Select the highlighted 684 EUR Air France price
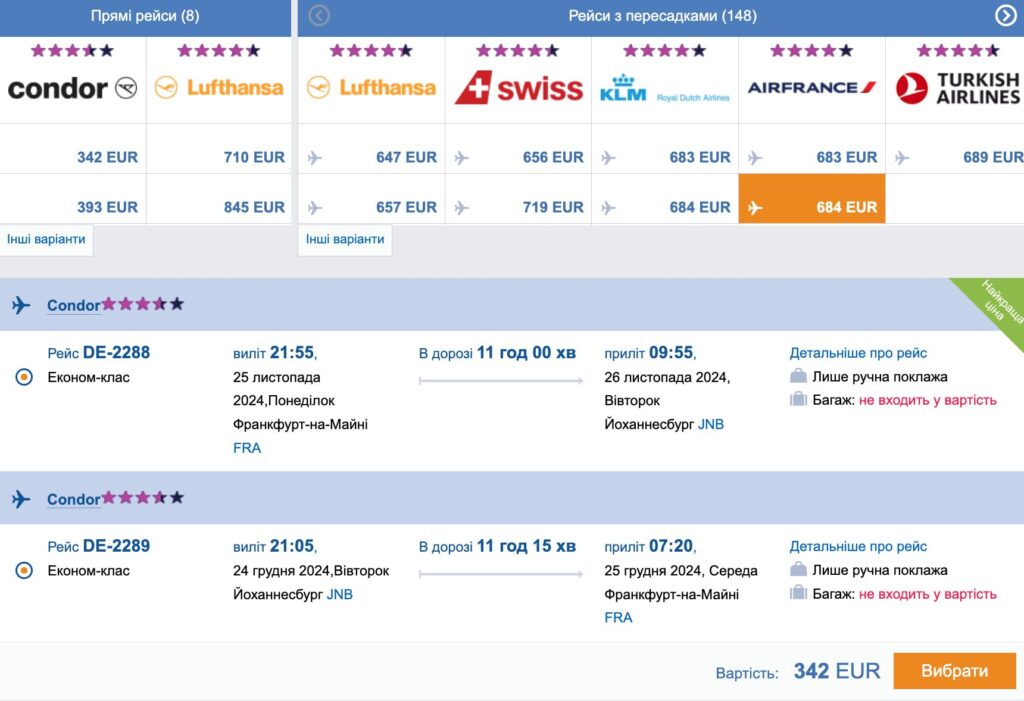Viewport: 1024px width, 701px height. click(x=811, y=207)
